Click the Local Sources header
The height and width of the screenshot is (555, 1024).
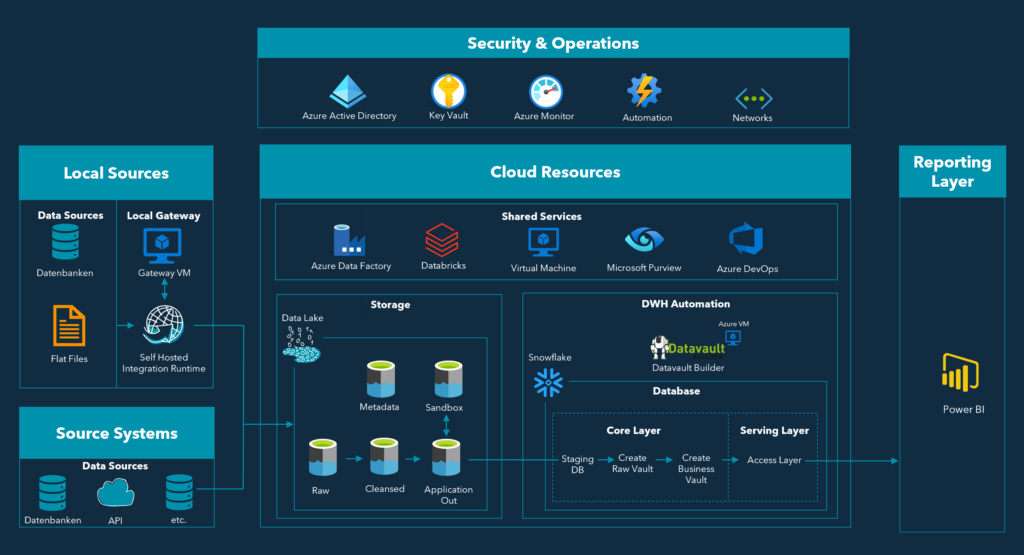pos(116,173)
